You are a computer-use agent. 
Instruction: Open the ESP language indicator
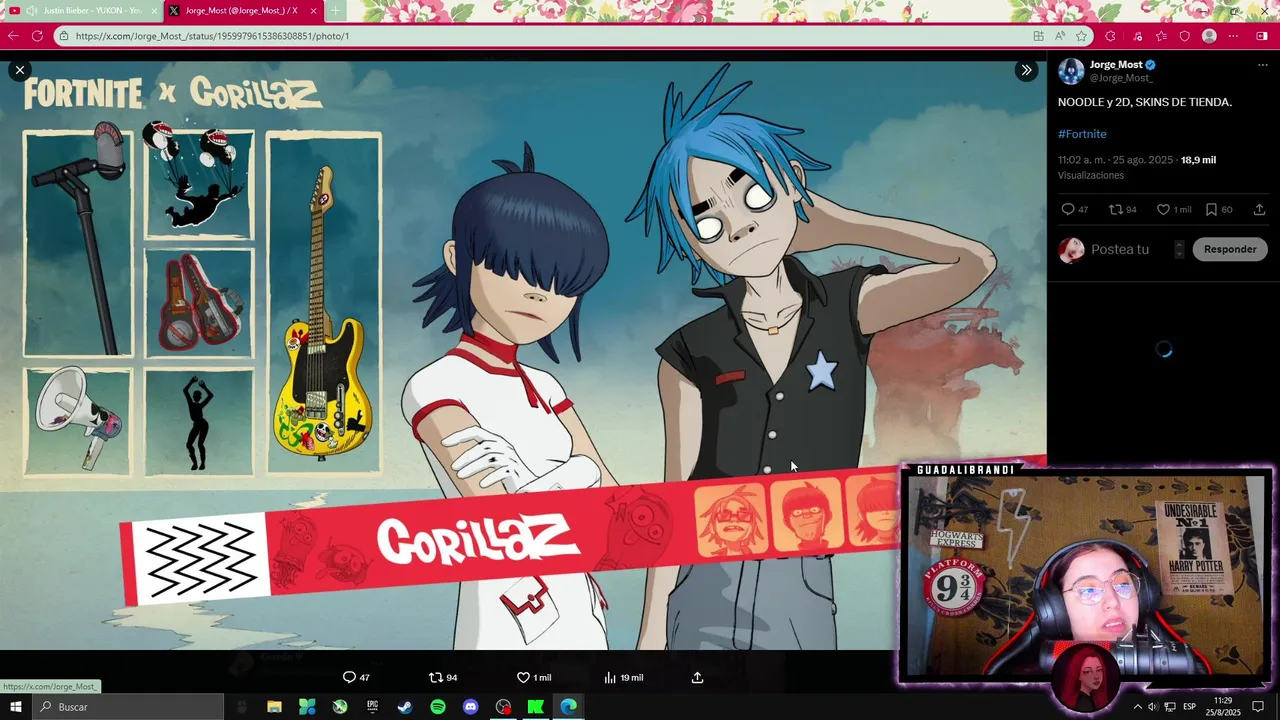[x=1190, y=707]
